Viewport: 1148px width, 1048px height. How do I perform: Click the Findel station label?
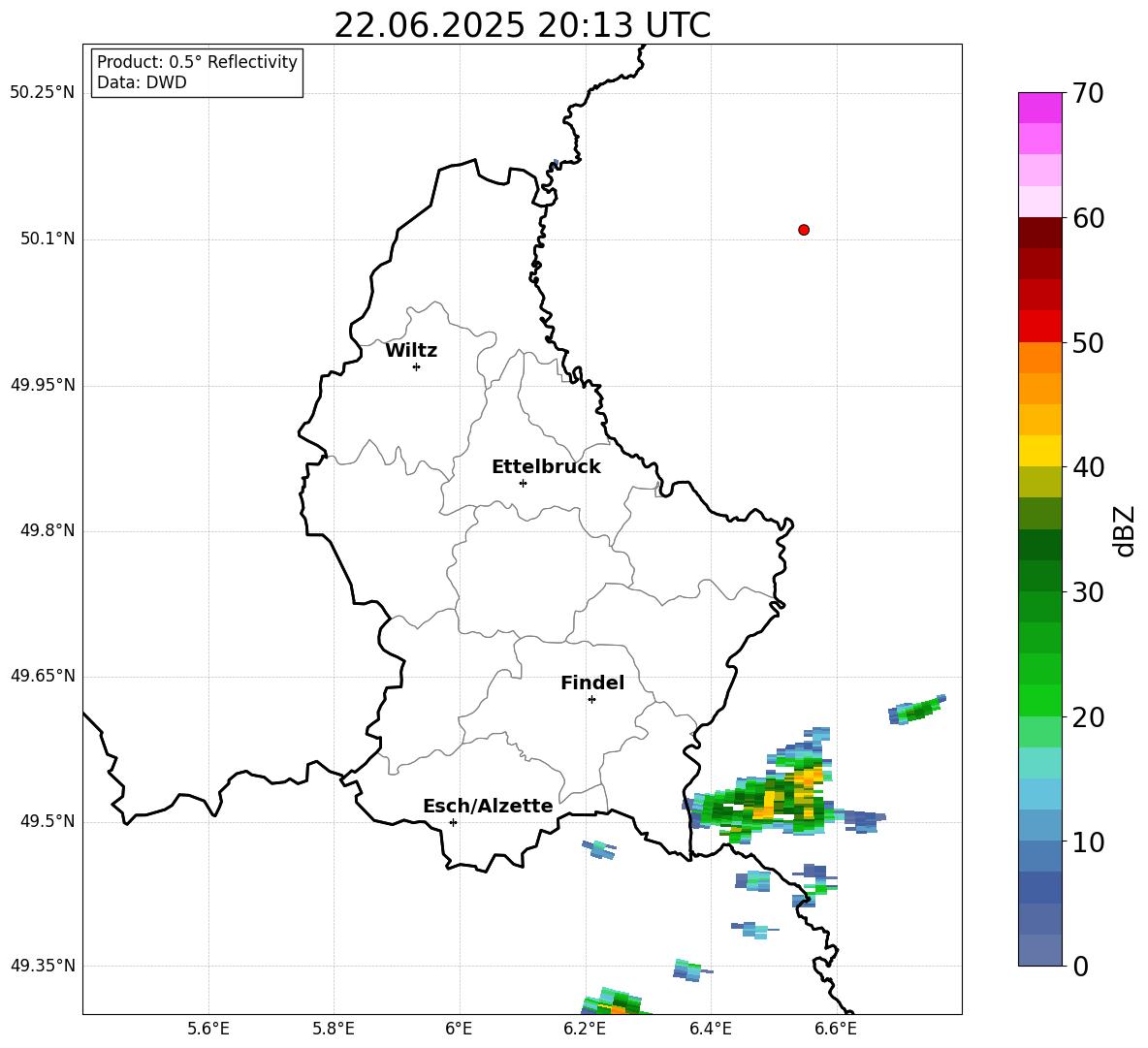[592, 683]
